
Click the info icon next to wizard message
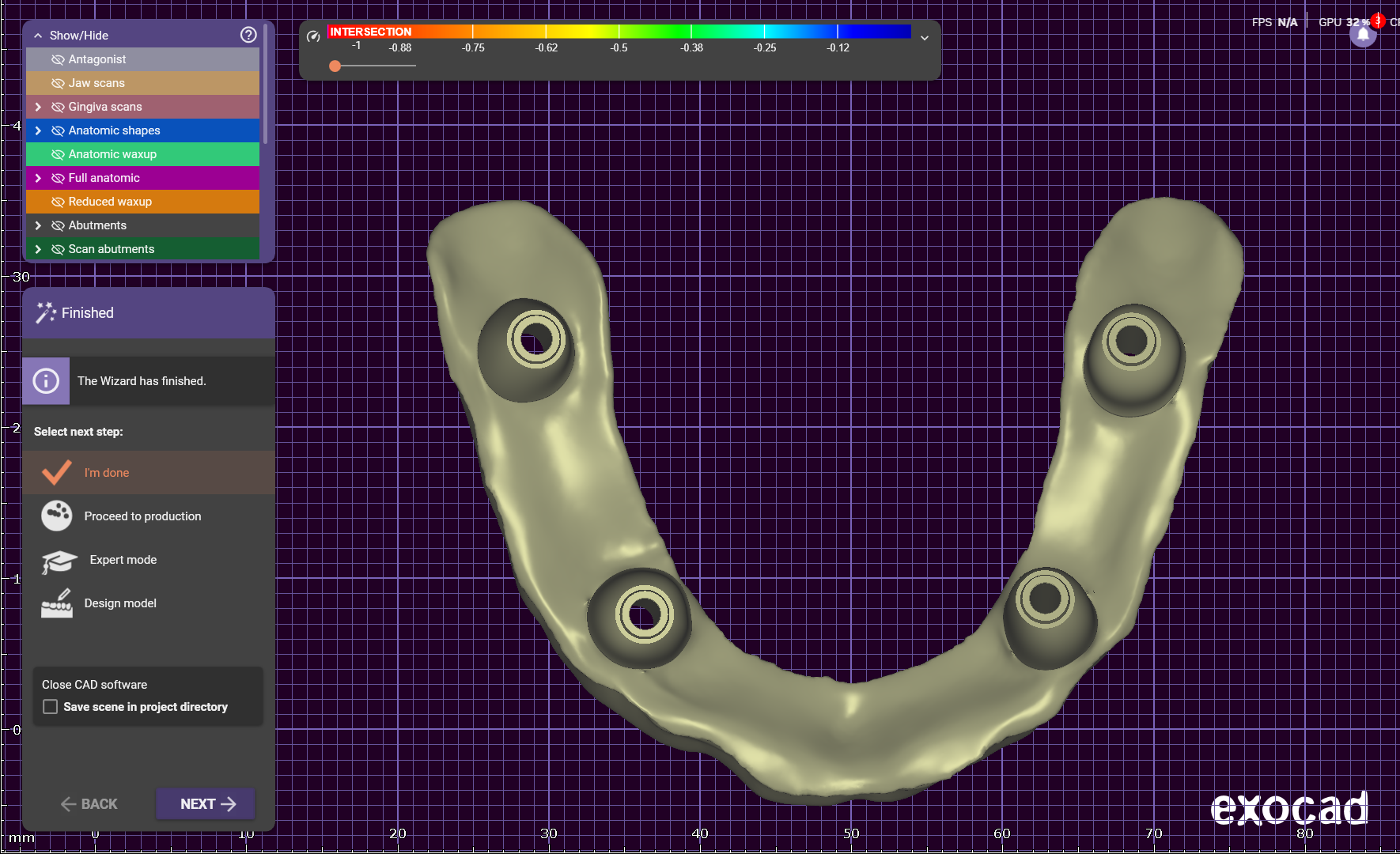point(46,381)
